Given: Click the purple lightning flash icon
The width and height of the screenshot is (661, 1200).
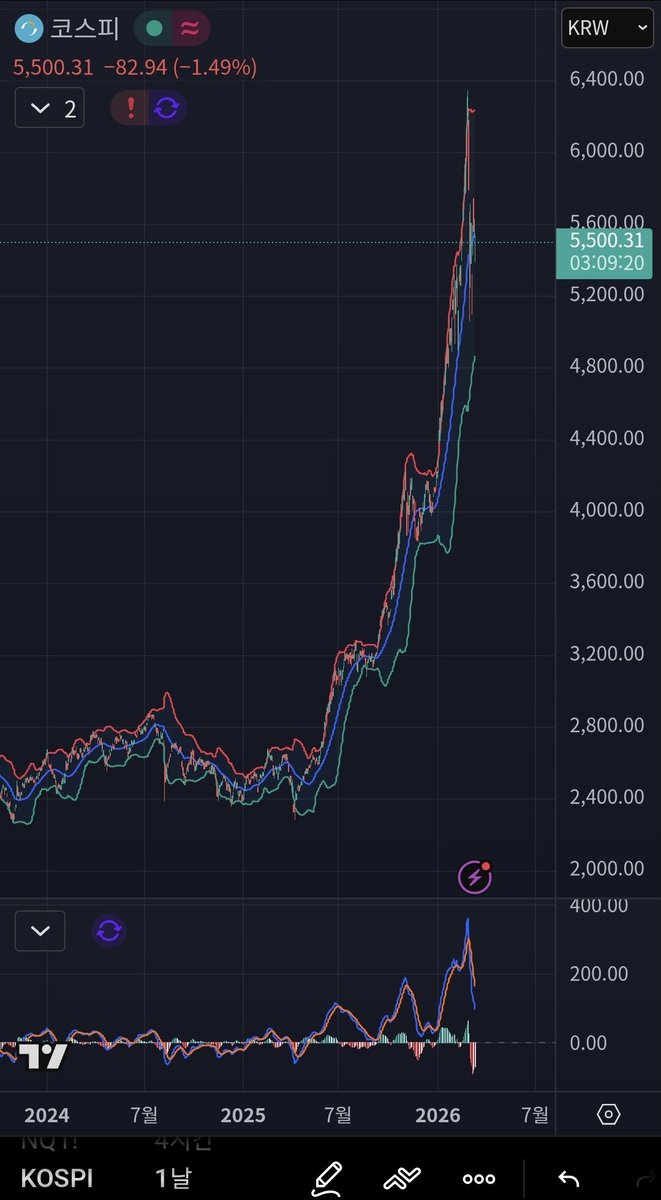Looking at the screenshot, I should (x=475, y=877).
